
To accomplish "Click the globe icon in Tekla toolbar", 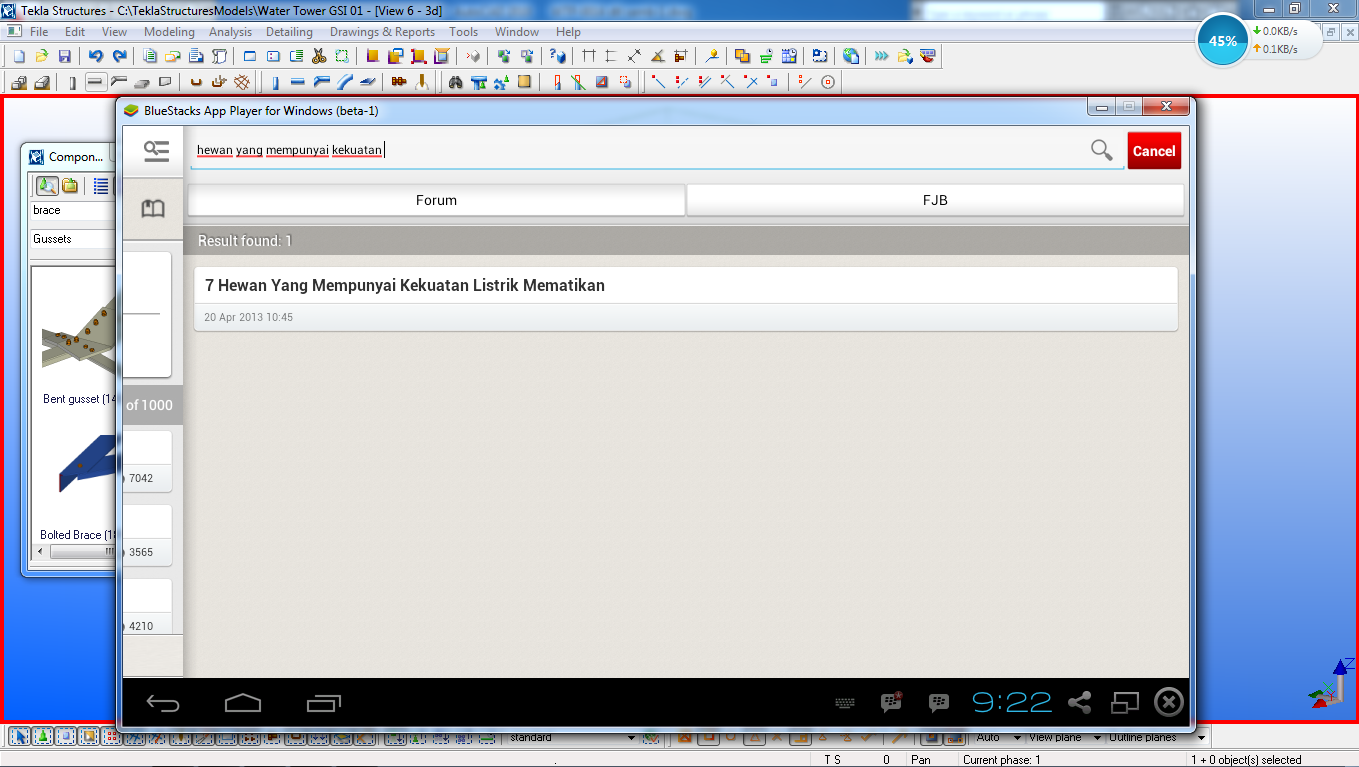I will click(x=851, y=57).
